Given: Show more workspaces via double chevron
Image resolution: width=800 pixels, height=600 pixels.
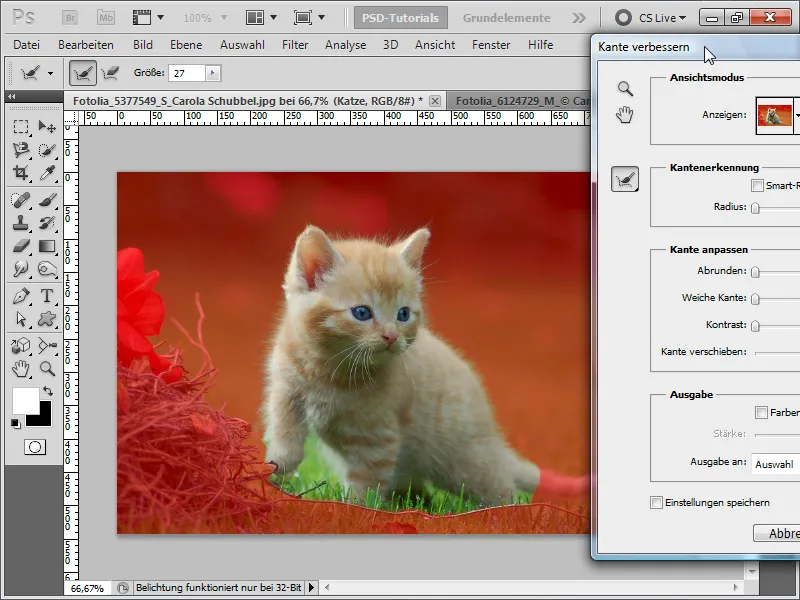Looking at the screenshot, I should pos(579,18).
